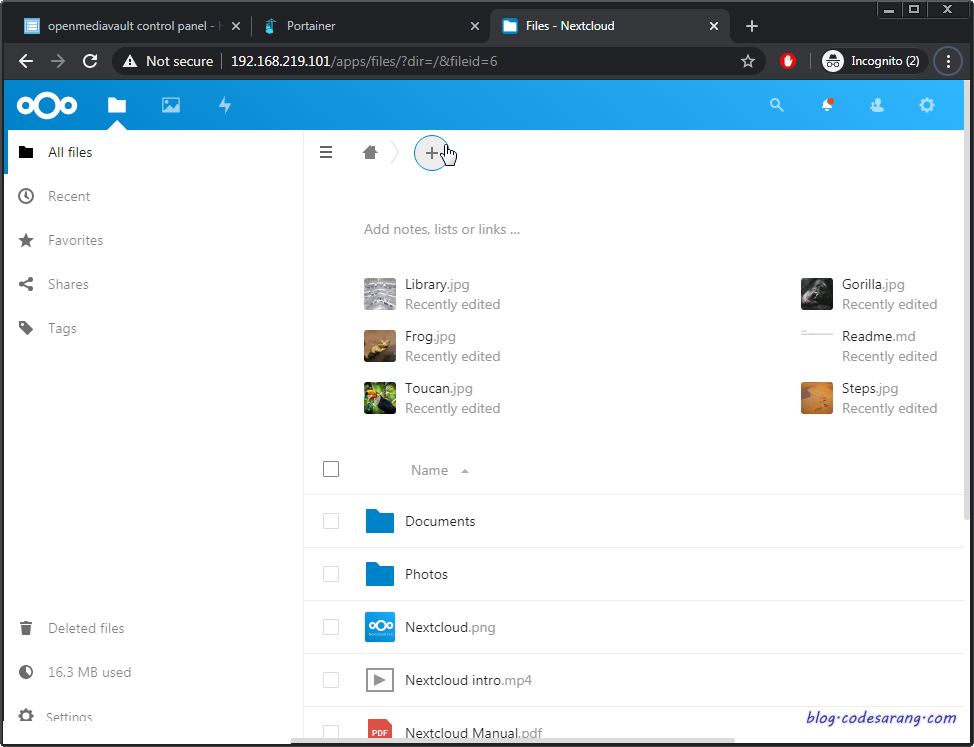Open the Nextcloud logo home link
The image size is (974, 747).
tap(47, 106)
